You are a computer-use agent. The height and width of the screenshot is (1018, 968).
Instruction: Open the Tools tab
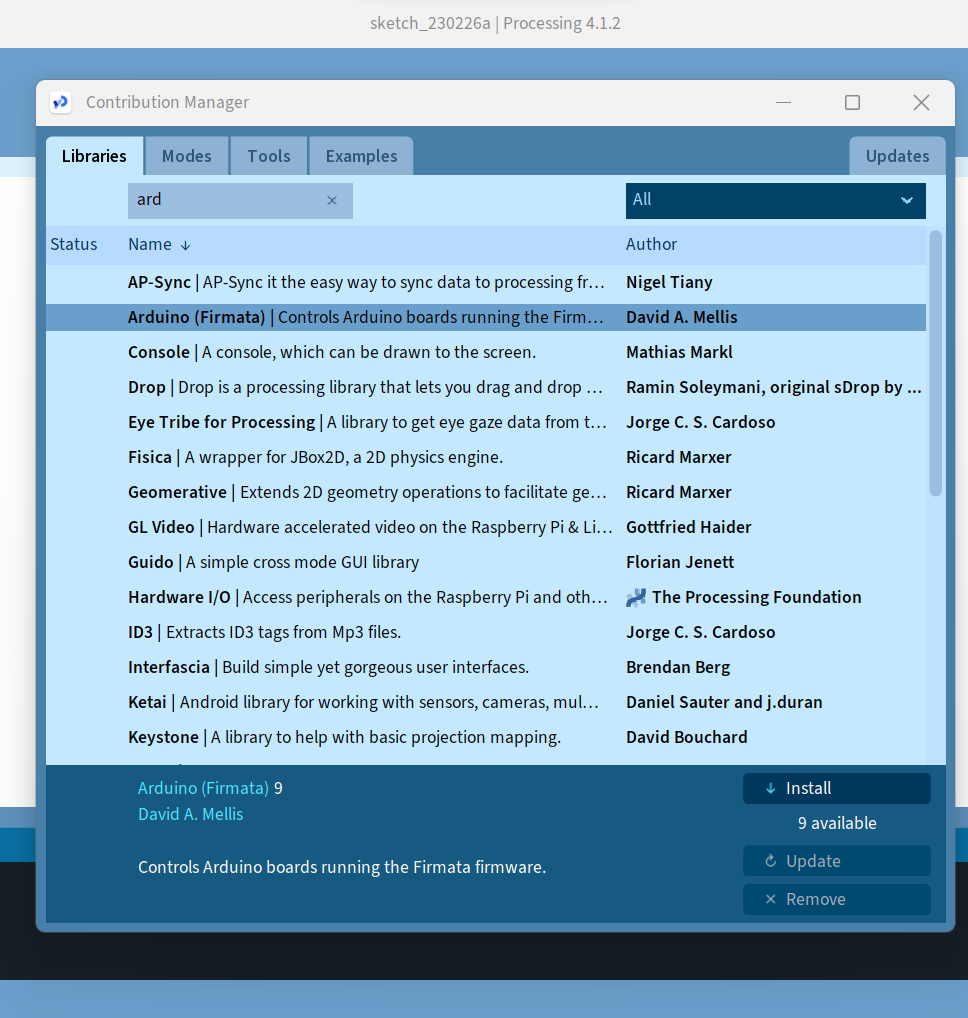click(269, 156)
